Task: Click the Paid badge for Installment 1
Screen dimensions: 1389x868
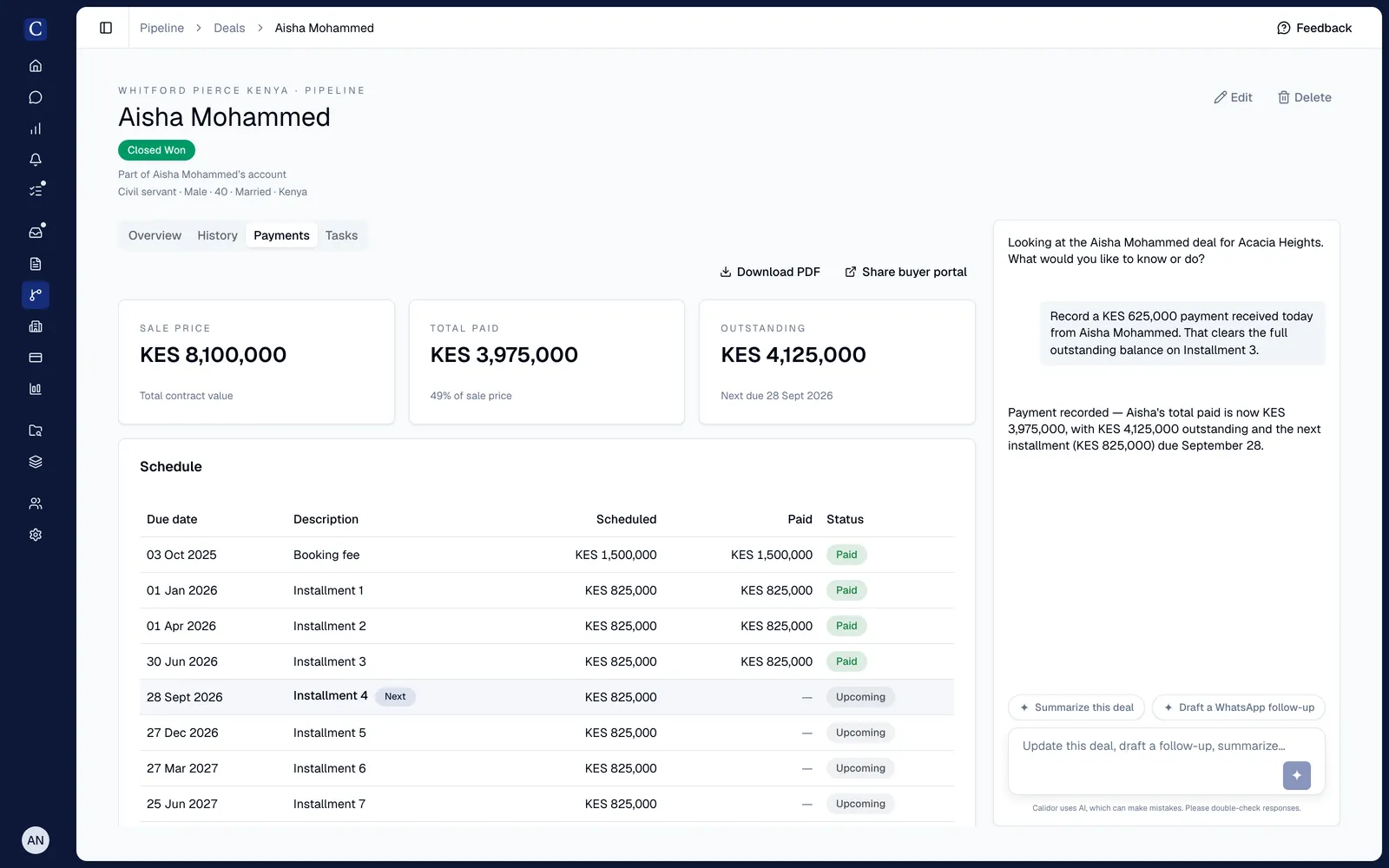Action: [x=846, y=590]
